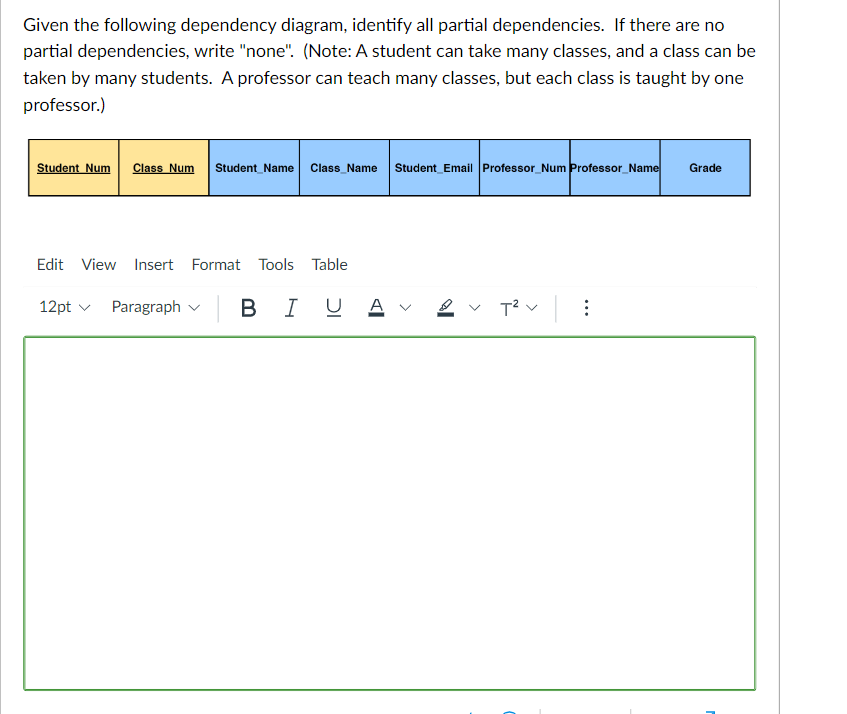Open the Paragraph style dropdown
The width and height of the screenshot is (847, 714).
coord(155,307)
